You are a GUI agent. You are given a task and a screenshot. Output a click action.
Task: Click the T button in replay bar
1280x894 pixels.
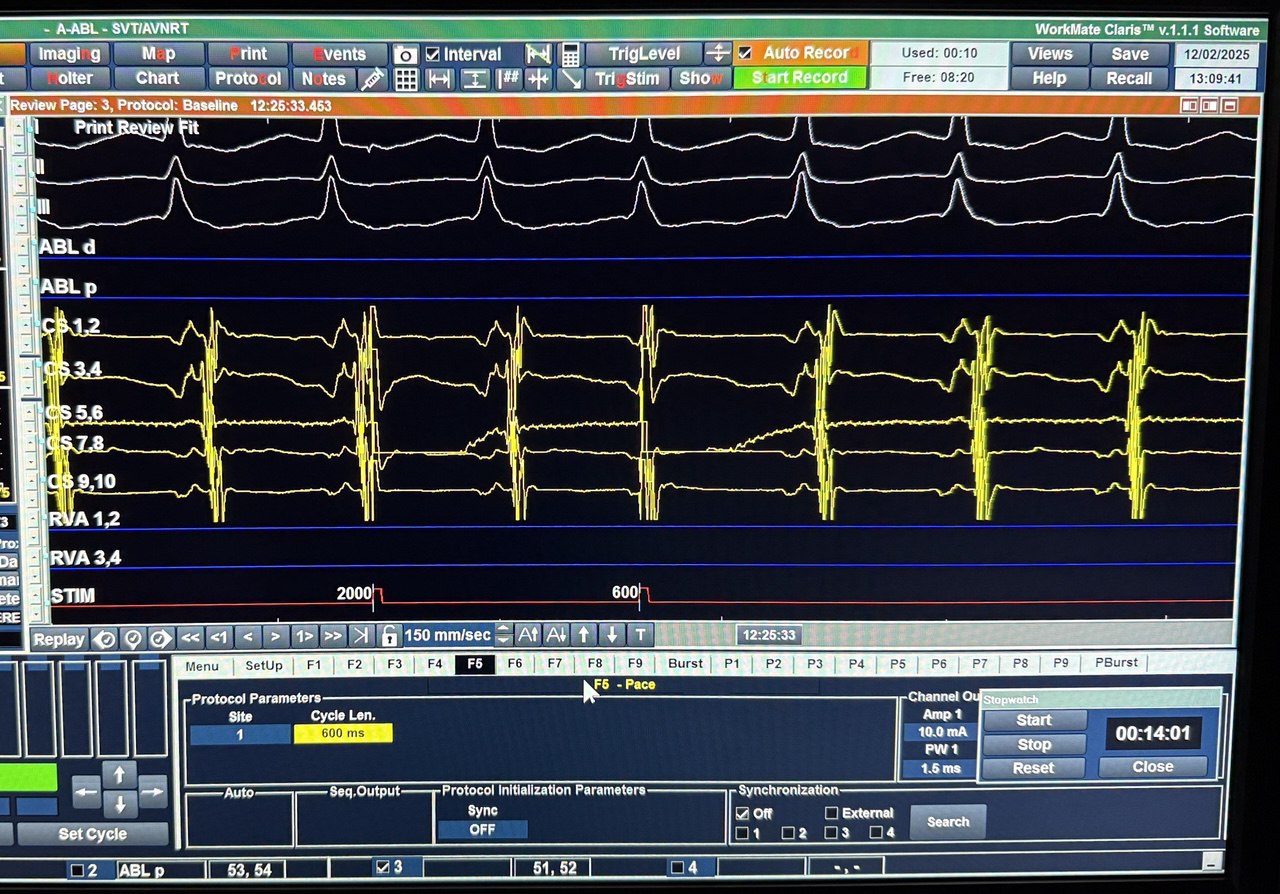[641, 634]
